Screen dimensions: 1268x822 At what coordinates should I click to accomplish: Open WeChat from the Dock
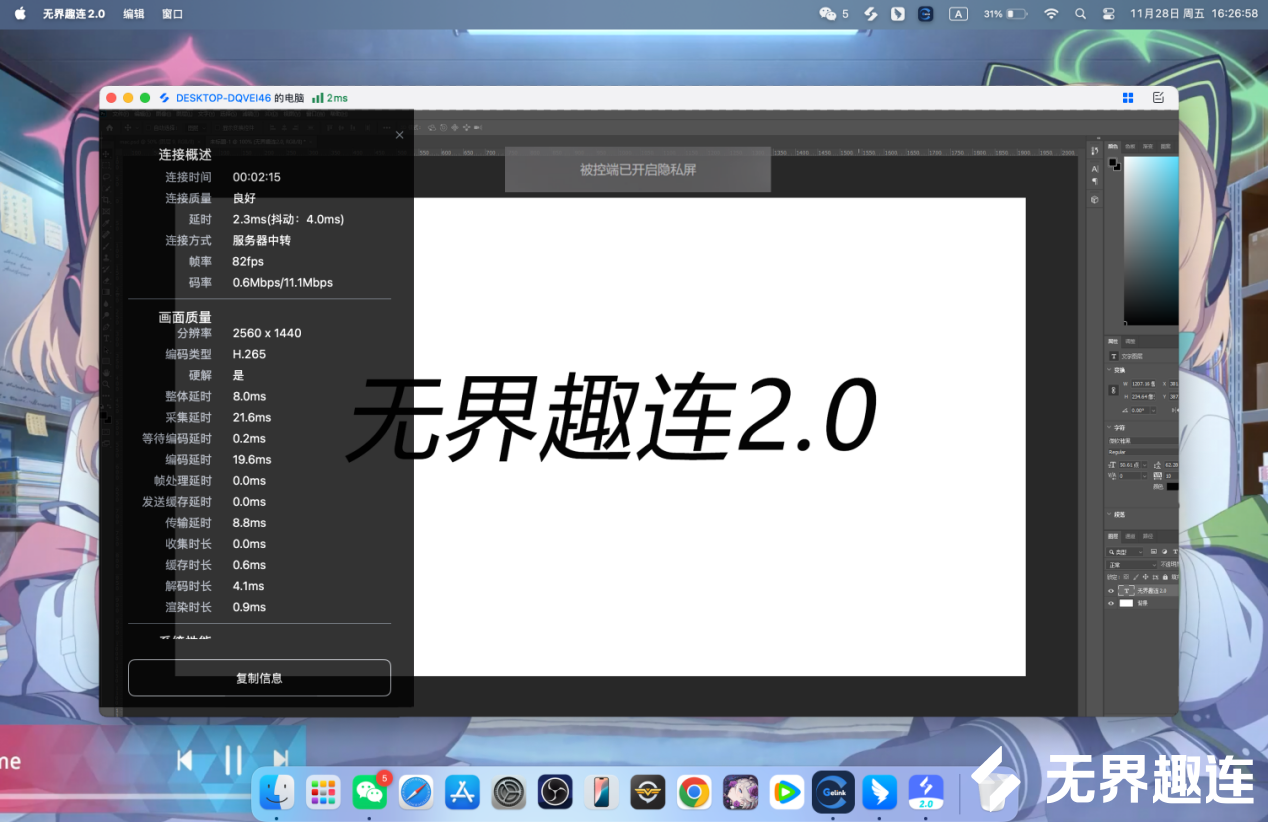click(370, 792)
